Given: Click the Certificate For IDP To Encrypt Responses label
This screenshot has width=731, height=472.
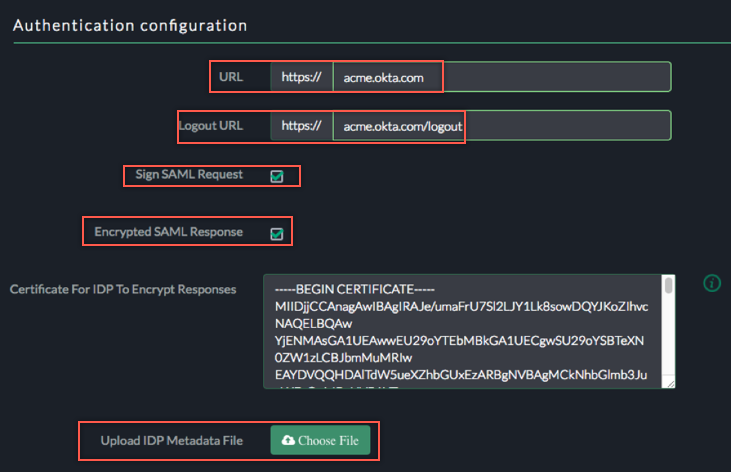Looking at the screenshot, I should coord(123,289).
